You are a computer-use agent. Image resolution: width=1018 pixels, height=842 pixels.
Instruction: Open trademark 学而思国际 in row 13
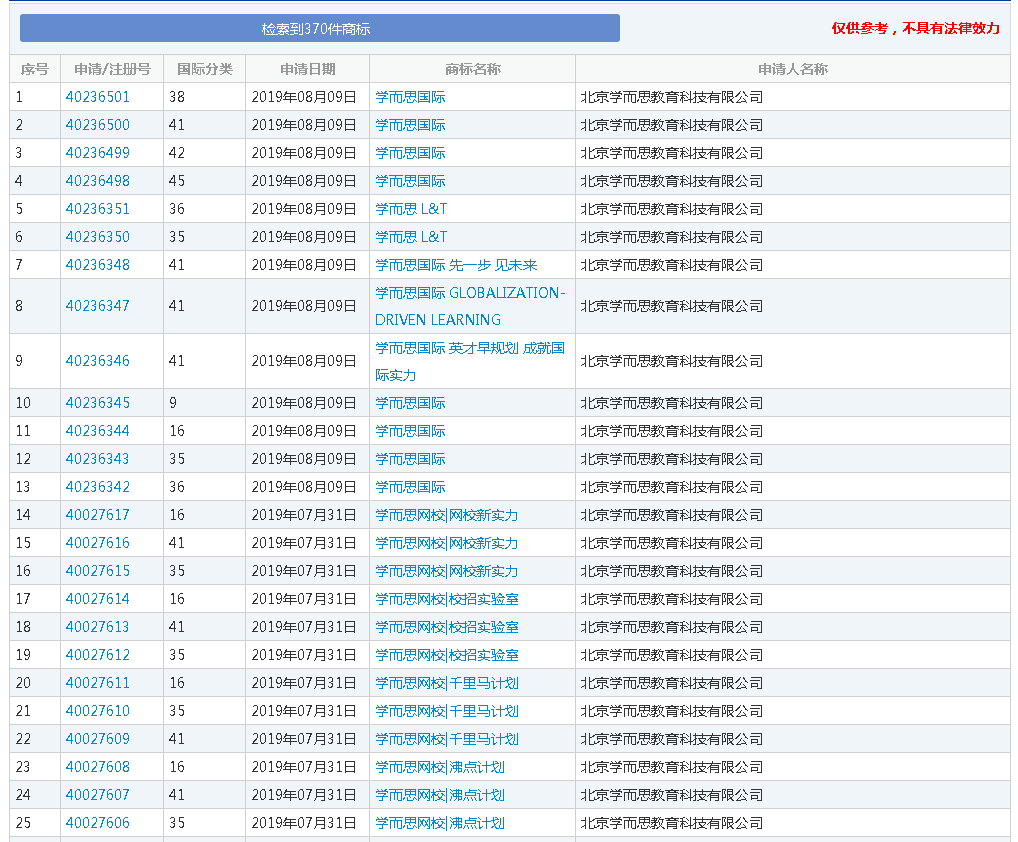coord(410,486)
